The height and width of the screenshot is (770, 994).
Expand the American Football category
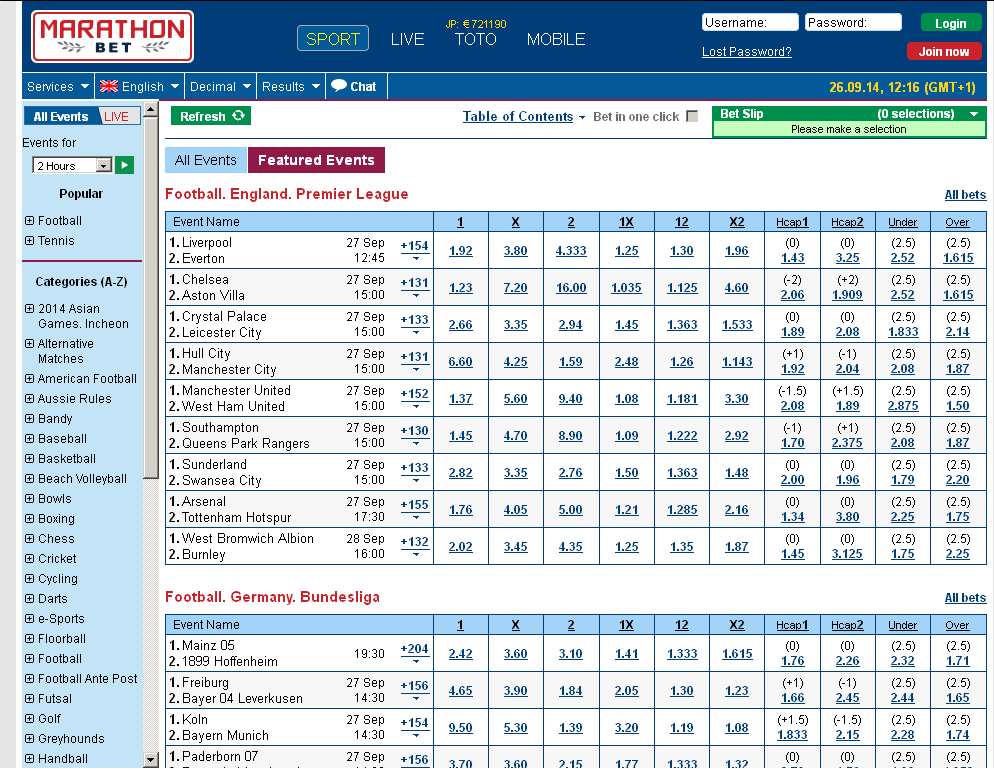29,379
